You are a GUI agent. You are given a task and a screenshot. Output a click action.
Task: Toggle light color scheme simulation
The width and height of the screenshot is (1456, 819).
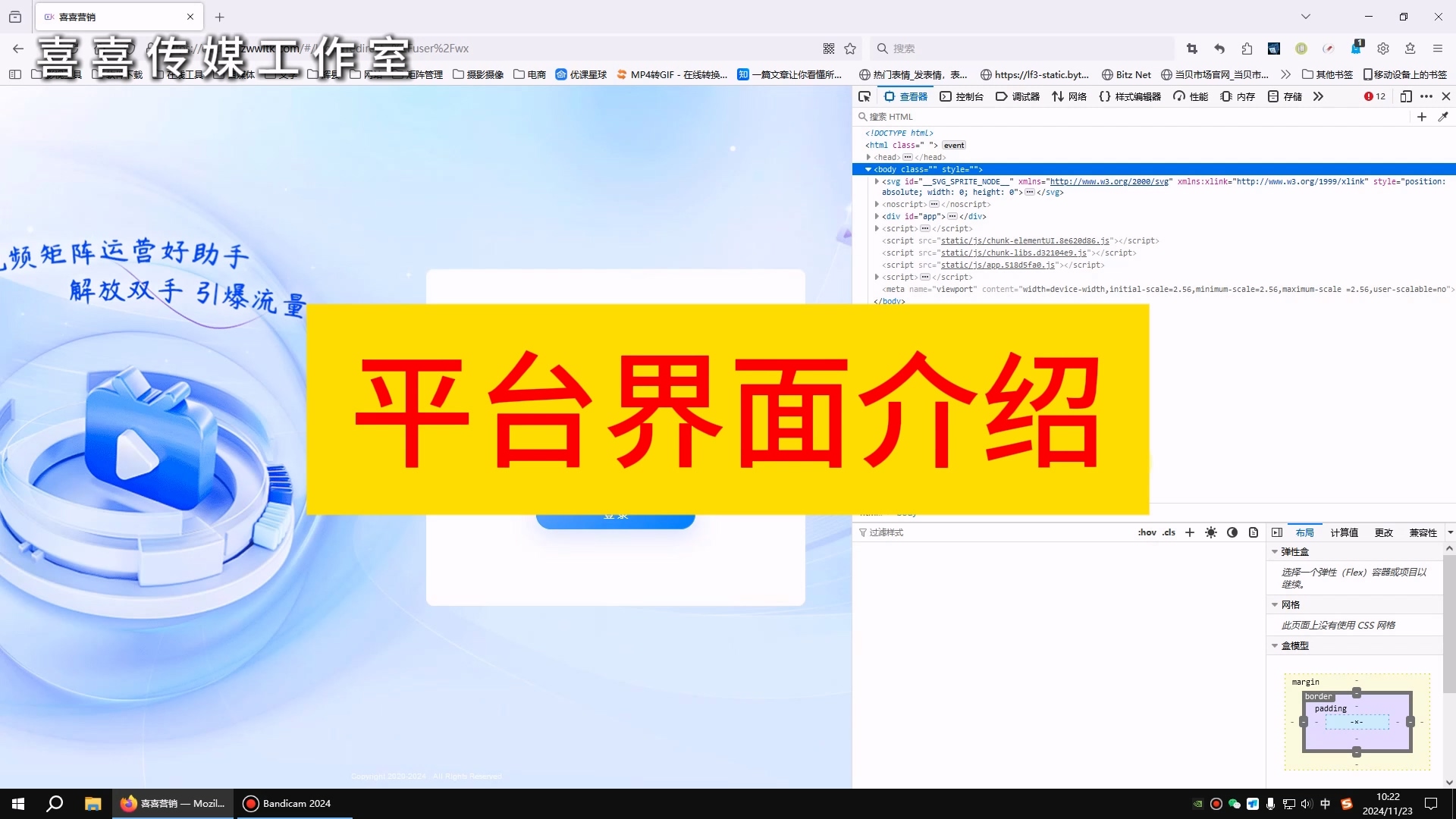pyautogui.click(x=1211, y=532)
